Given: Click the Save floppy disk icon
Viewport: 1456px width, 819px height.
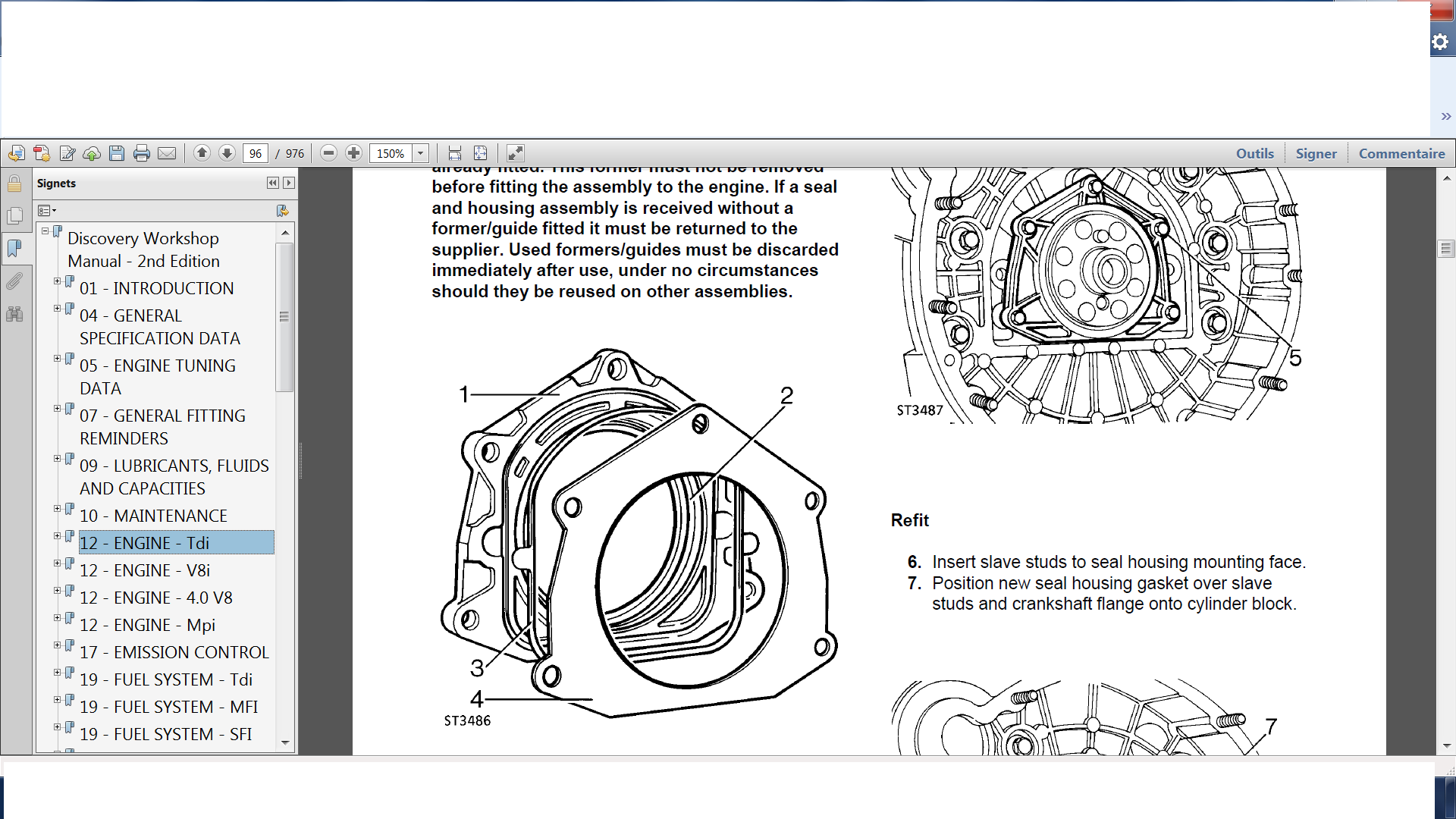Looking at the screenshot, I should (117, 153).
